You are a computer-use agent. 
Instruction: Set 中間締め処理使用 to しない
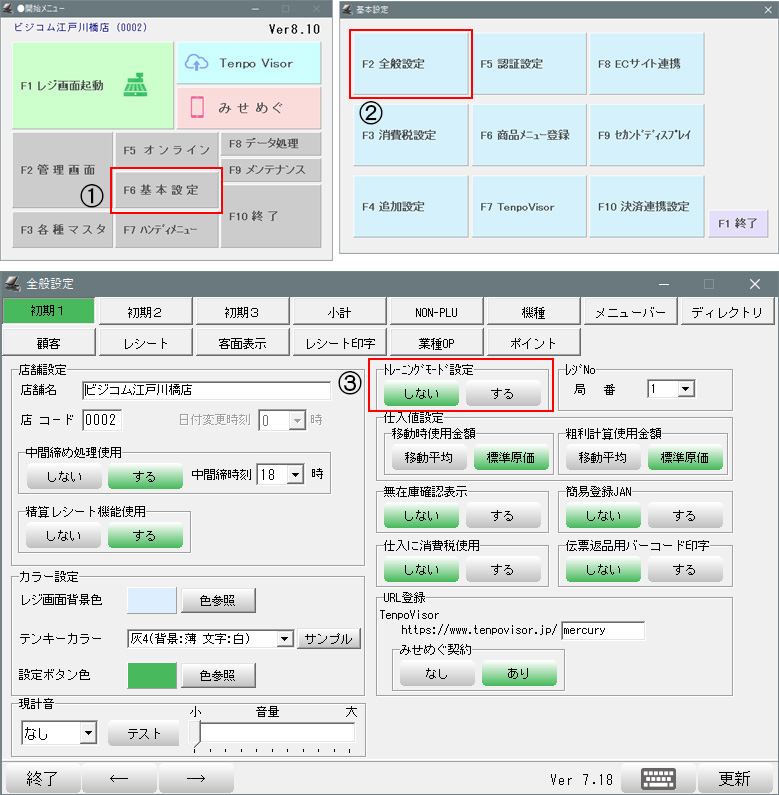[x=64, y=476]
